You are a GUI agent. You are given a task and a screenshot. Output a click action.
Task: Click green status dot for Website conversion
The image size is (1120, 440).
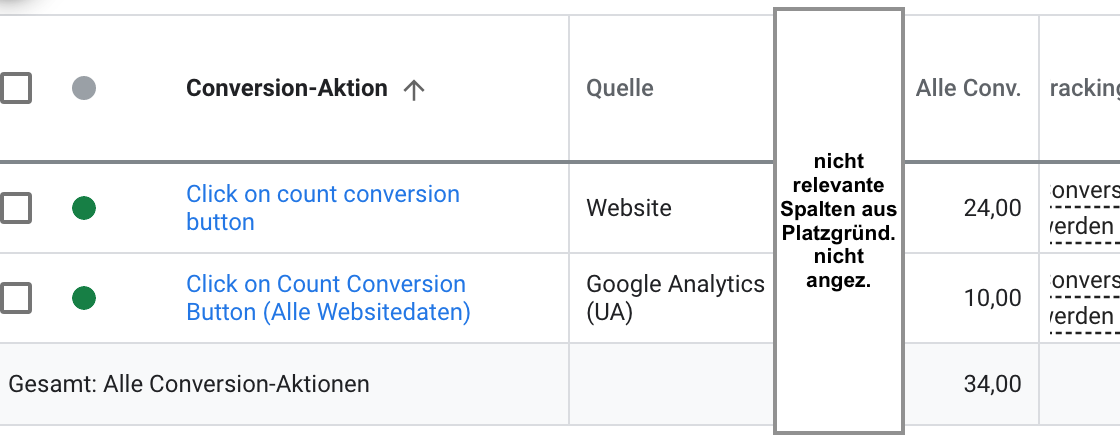tap(84, 208)
